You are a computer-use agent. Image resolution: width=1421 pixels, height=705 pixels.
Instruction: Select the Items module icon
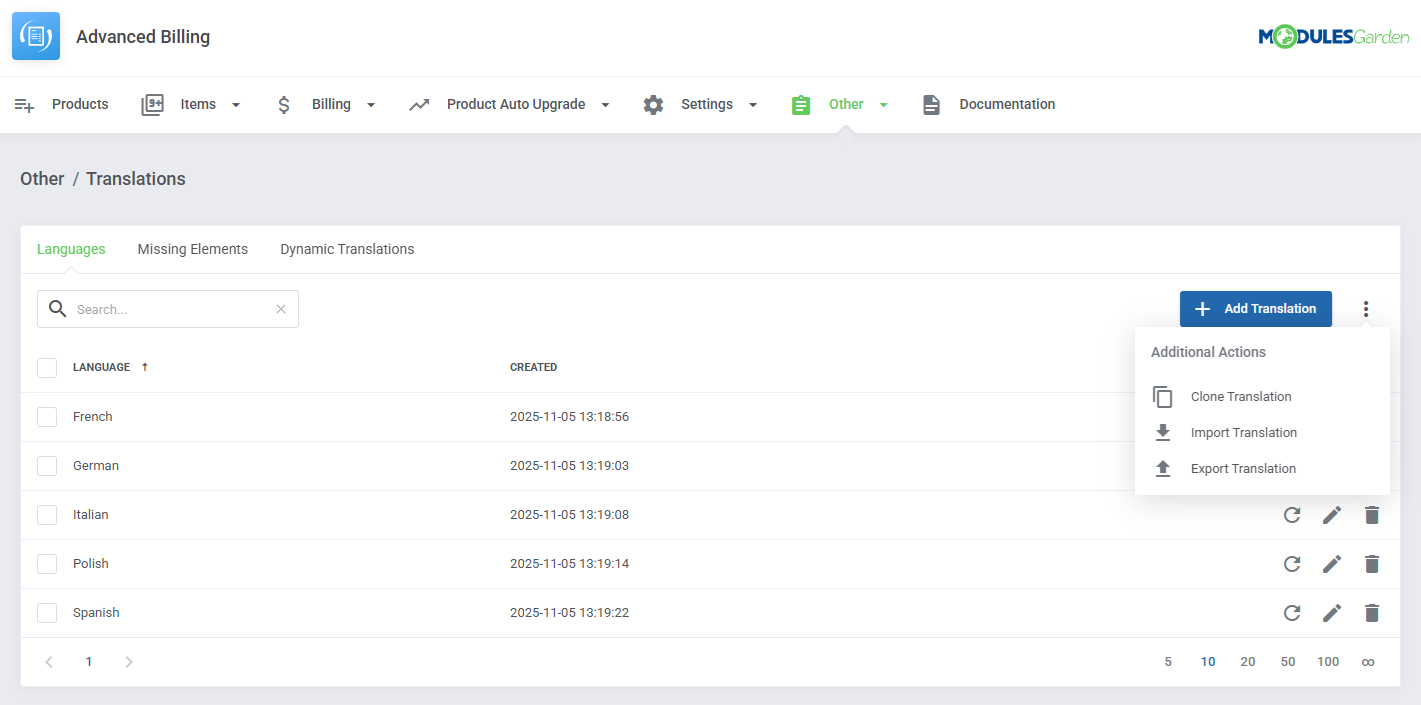(x=152, y=104)
